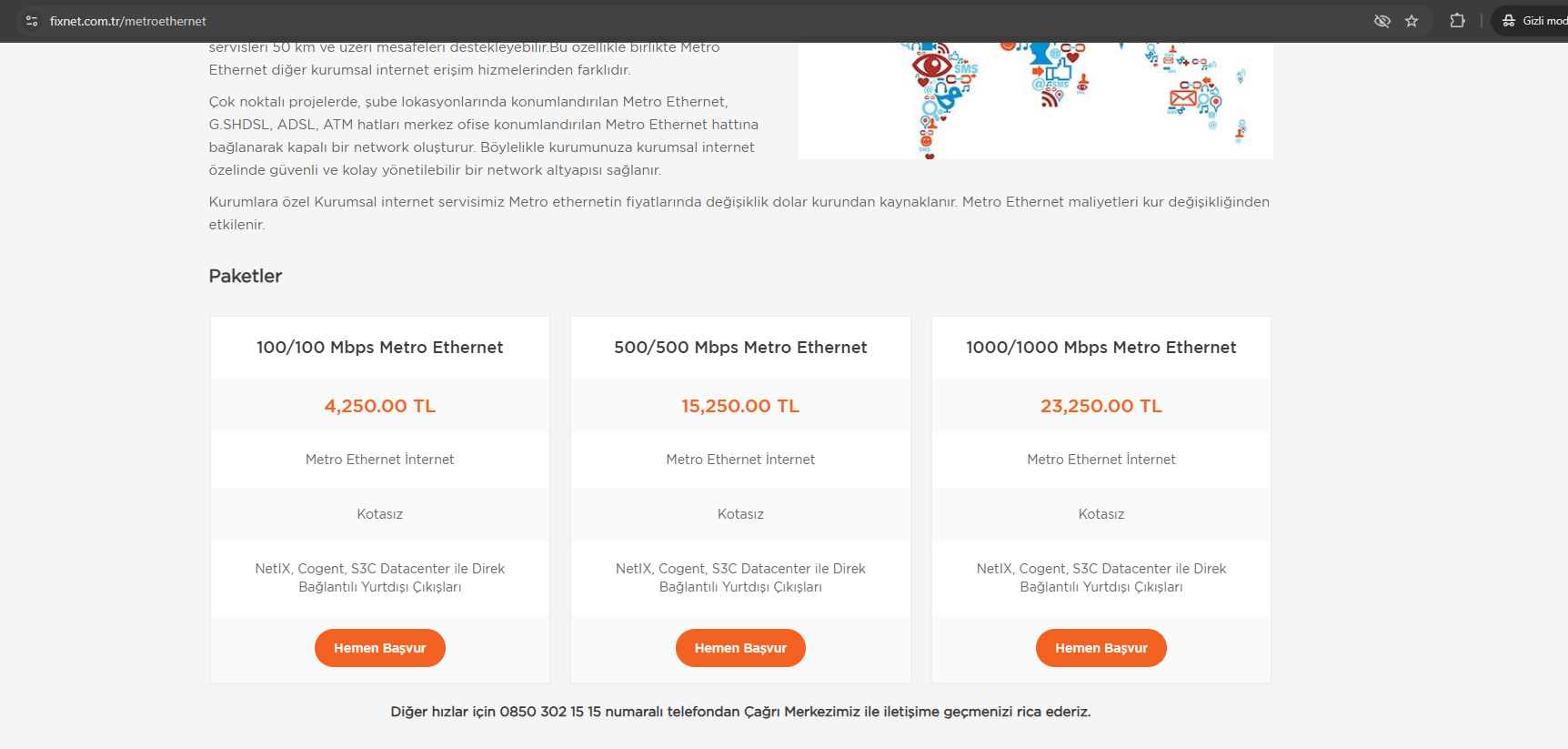Screen dimensions: 1568x749
Task: Open the site information icon in address bar
Action: (32, 21)
